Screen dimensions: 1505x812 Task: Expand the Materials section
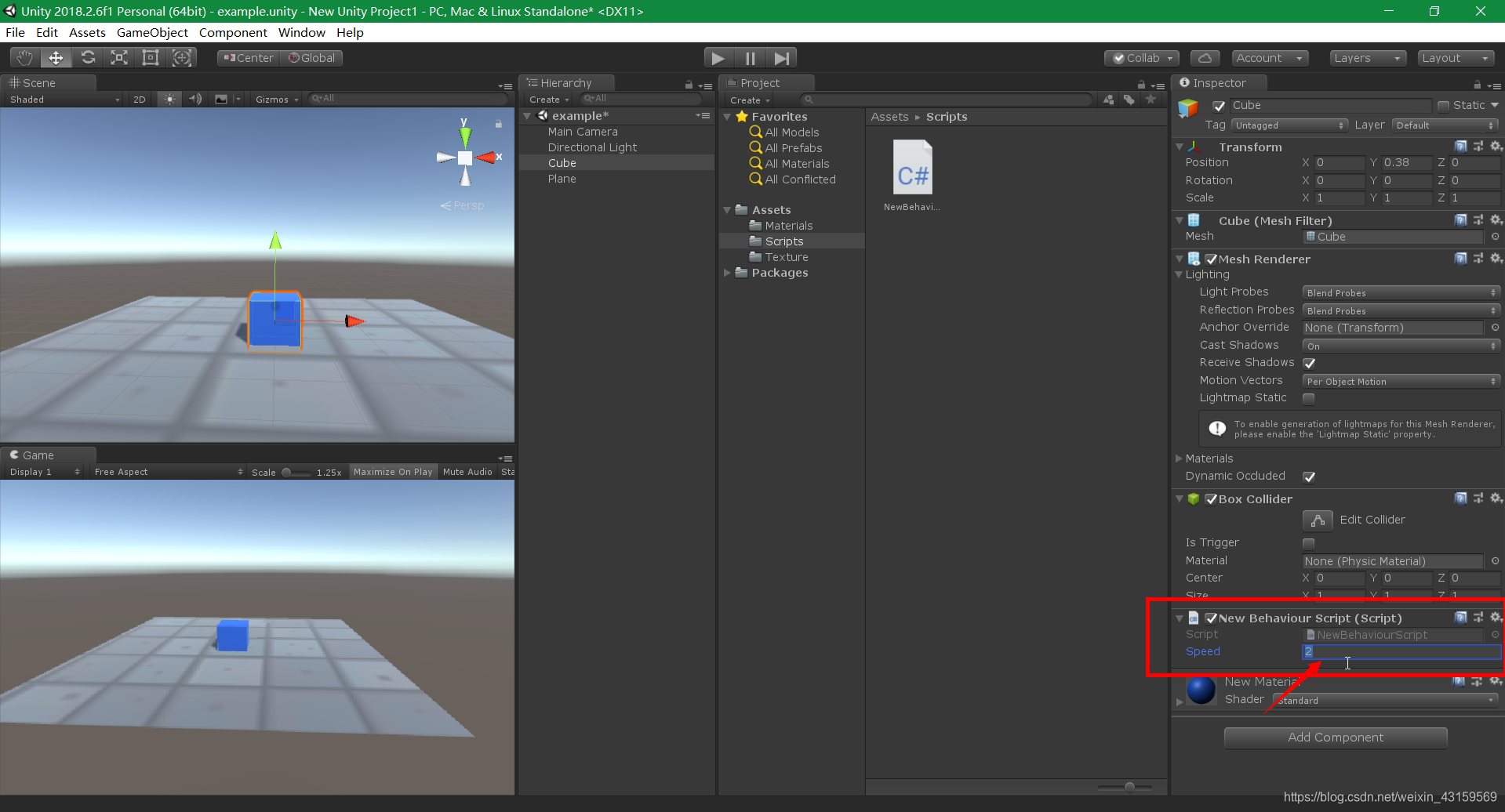[1179, 459]
